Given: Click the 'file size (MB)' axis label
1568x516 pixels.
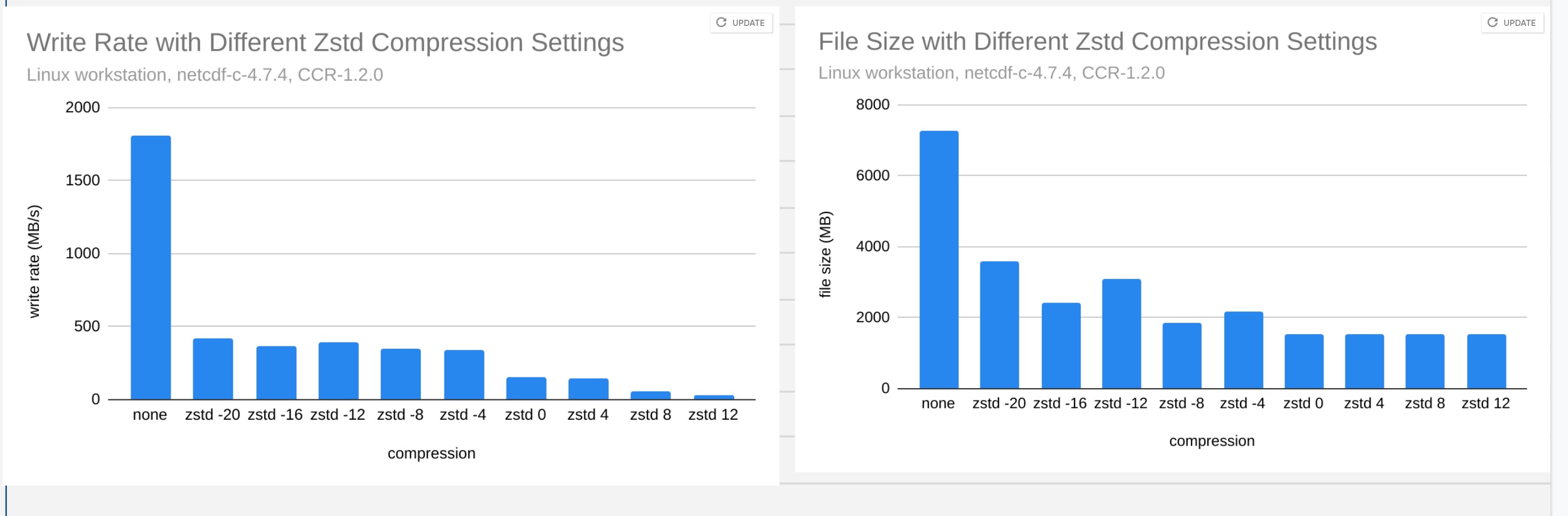Looking at the screenshot, I should pyautogui.click(x=824, y=255).
